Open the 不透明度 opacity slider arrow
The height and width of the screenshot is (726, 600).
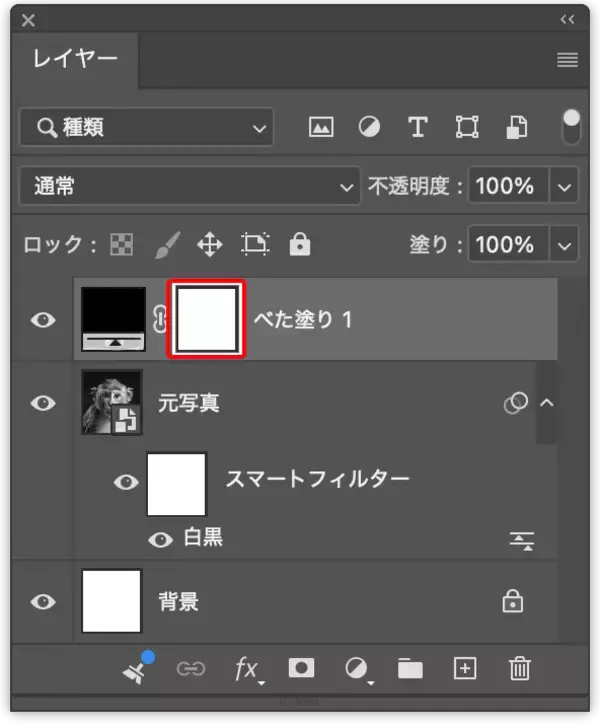(x=564, y=187)
